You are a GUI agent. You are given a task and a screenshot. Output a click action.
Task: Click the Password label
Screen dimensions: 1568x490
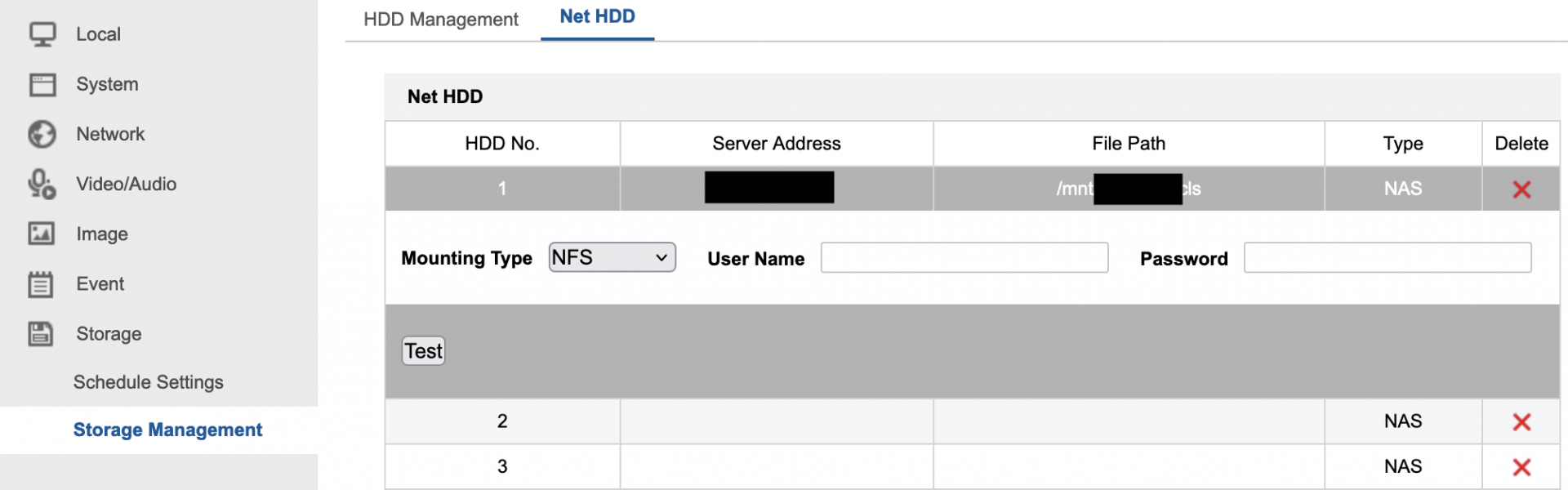(1183, 259)
